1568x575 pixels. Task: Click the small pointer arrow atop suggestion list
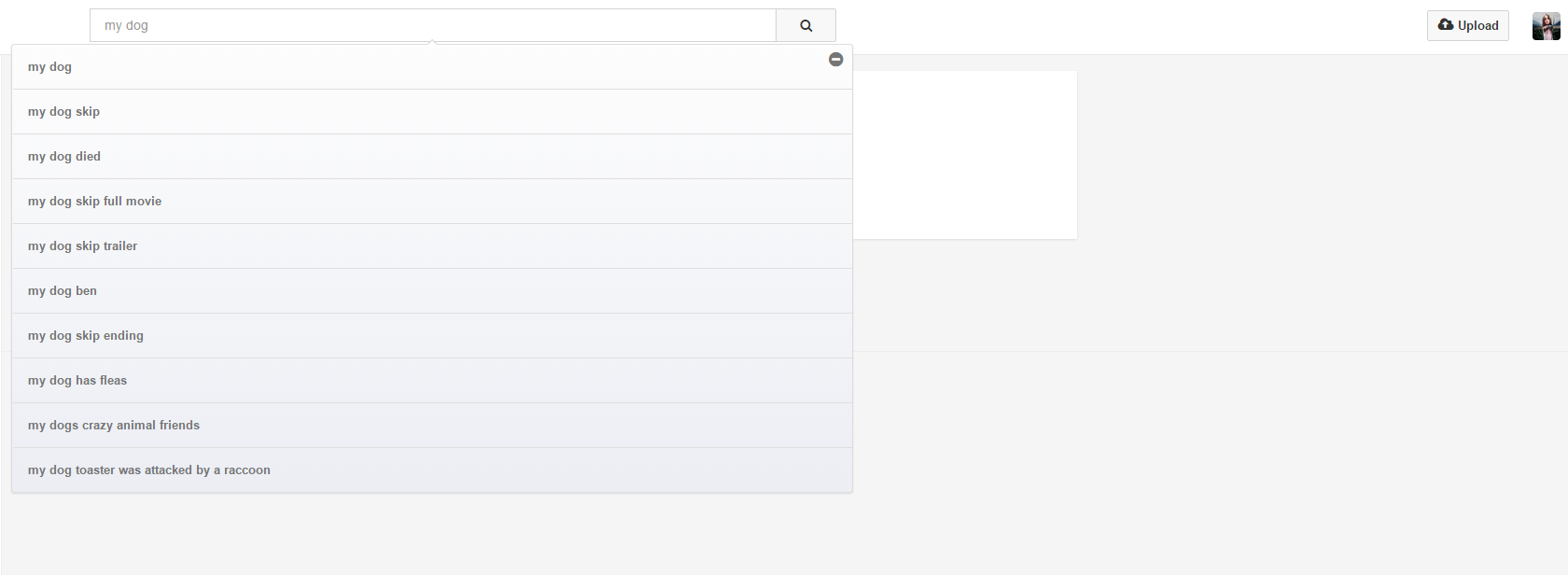point(431,42)
